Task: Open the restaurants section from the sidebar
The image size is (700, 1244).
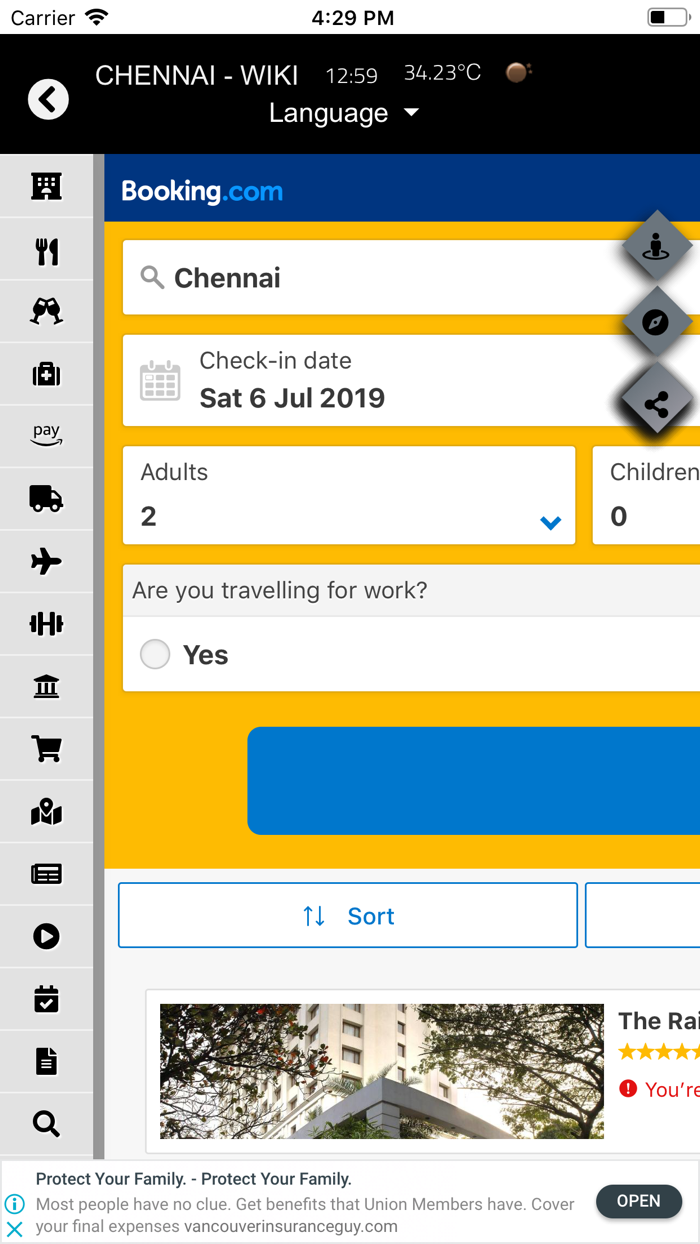Action: pos(46,250)
